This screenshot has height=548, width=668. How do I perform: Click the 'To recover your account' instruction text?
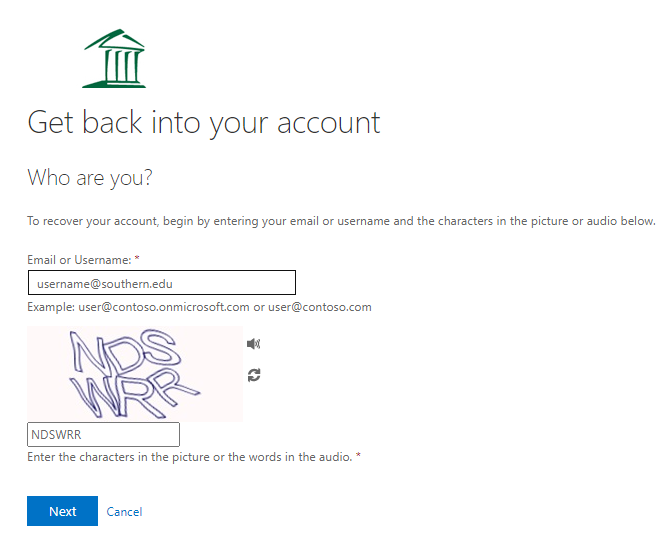341,221
